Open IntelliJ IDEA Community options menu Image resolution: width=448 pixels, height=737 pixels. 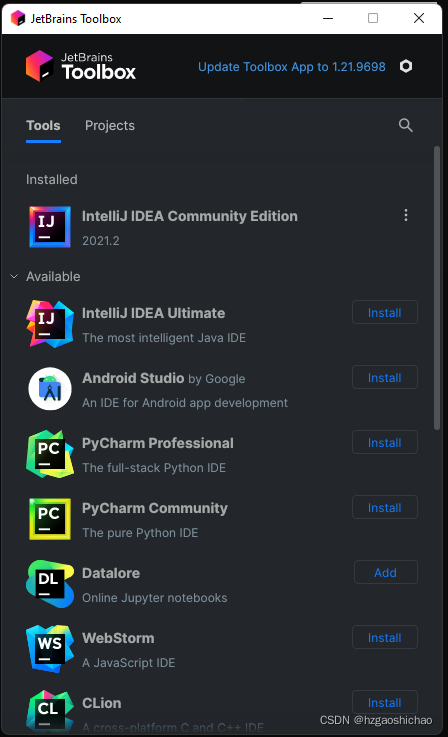coord(406,215)
